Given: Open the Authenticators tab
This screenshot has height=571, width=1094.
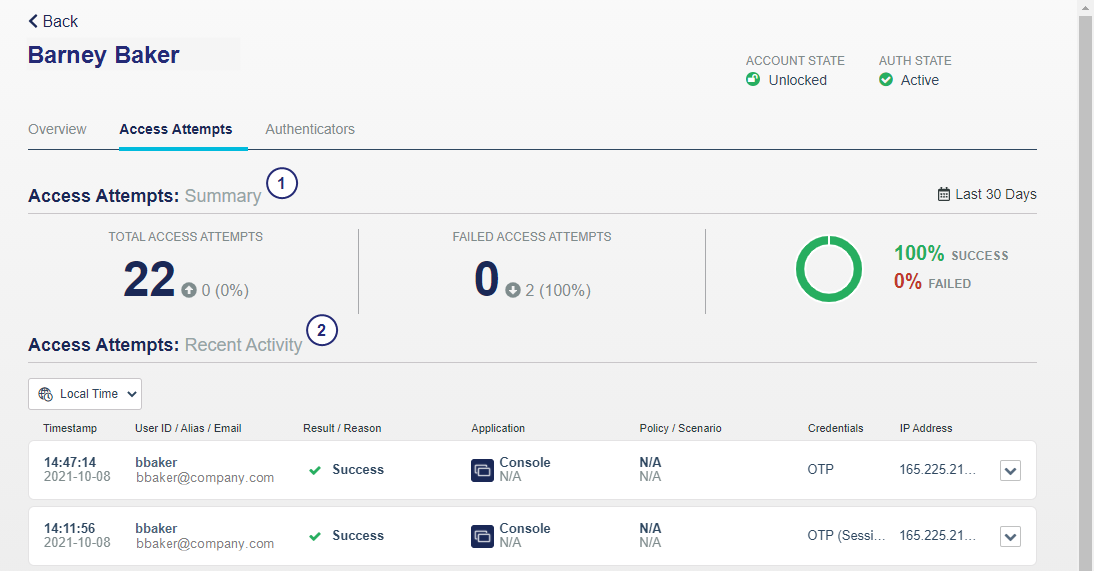Looking at the screenshot, I should tap(310, 129).
